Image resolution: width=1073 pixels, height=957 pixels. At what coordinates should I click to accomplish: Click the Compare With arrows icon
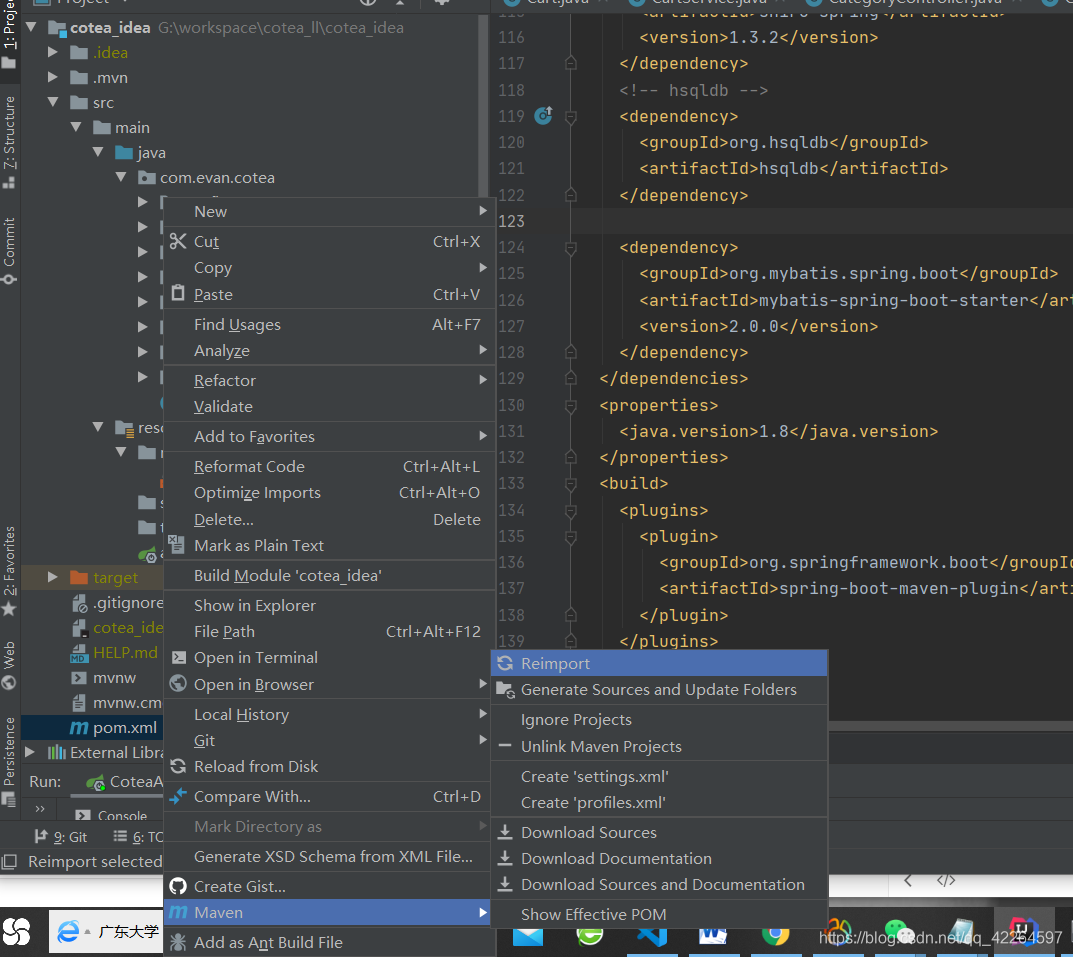coord(178,797)
